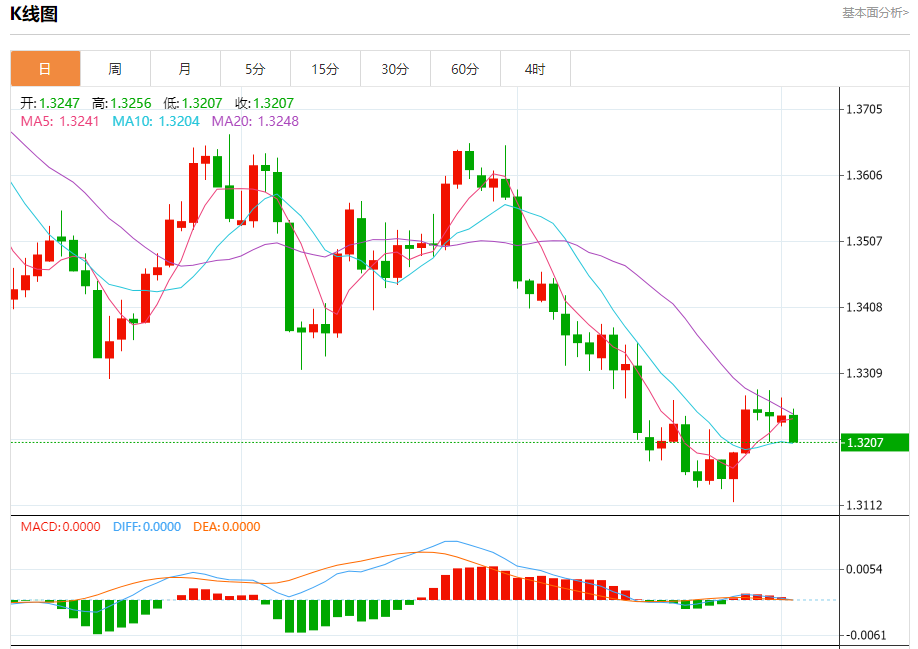This screenshot has height=649, width=918.
Task: Click the 1.3705 price axis label
Action: (864, 109)
